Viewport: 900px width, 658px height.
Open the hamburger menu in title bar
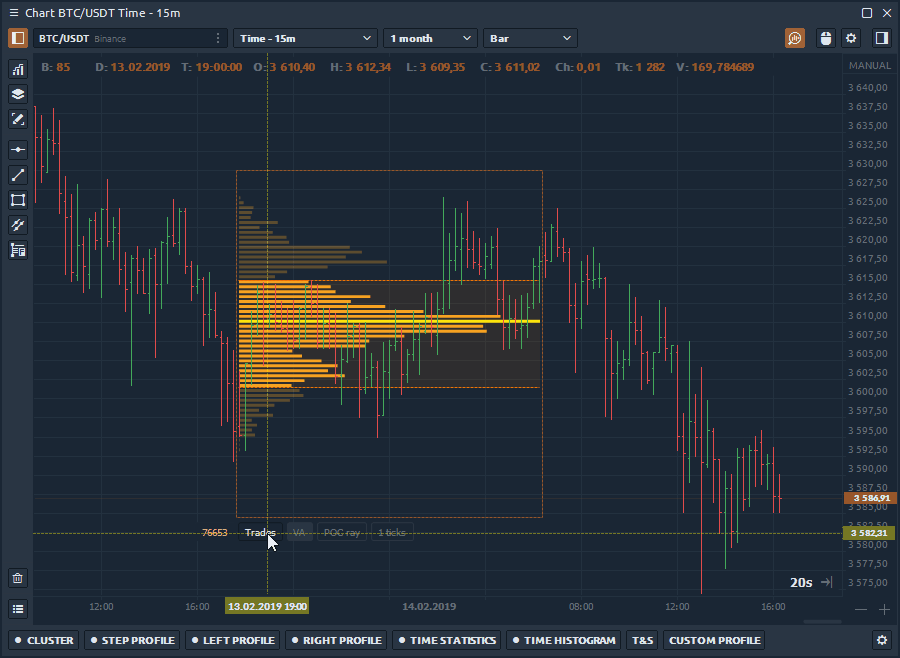pos(13,12)
